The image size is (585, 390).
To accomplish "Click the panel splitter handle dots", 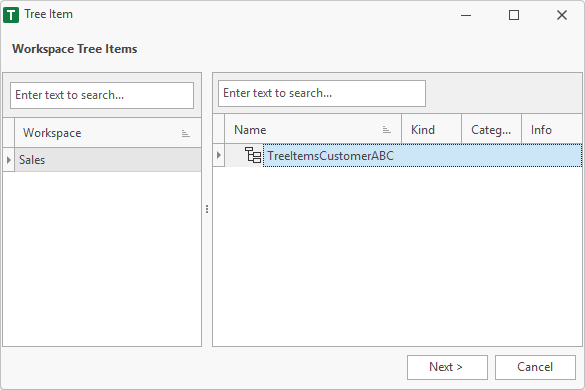I will [207, 209].
